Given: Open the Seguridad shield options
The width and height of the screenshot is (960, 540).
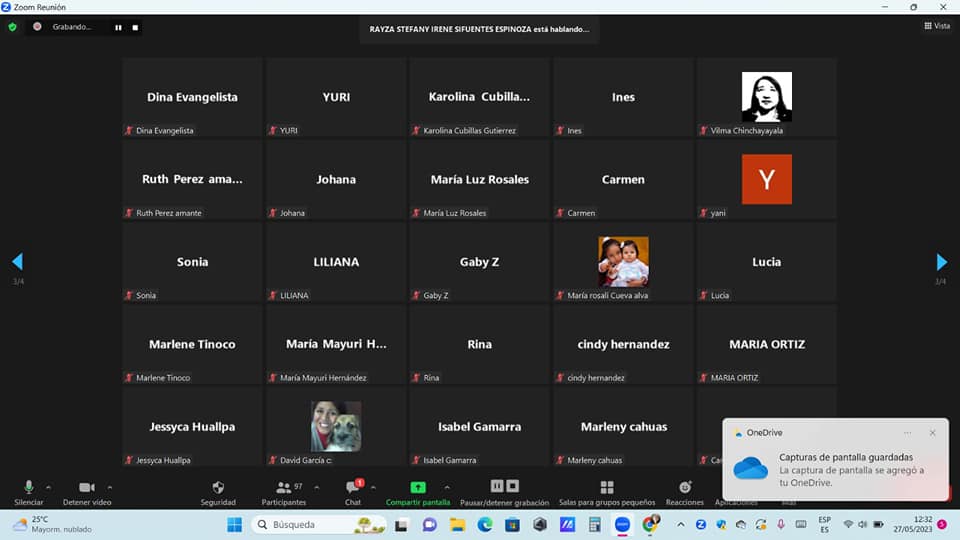Looking at the screenshot, I should pos(218,489).
